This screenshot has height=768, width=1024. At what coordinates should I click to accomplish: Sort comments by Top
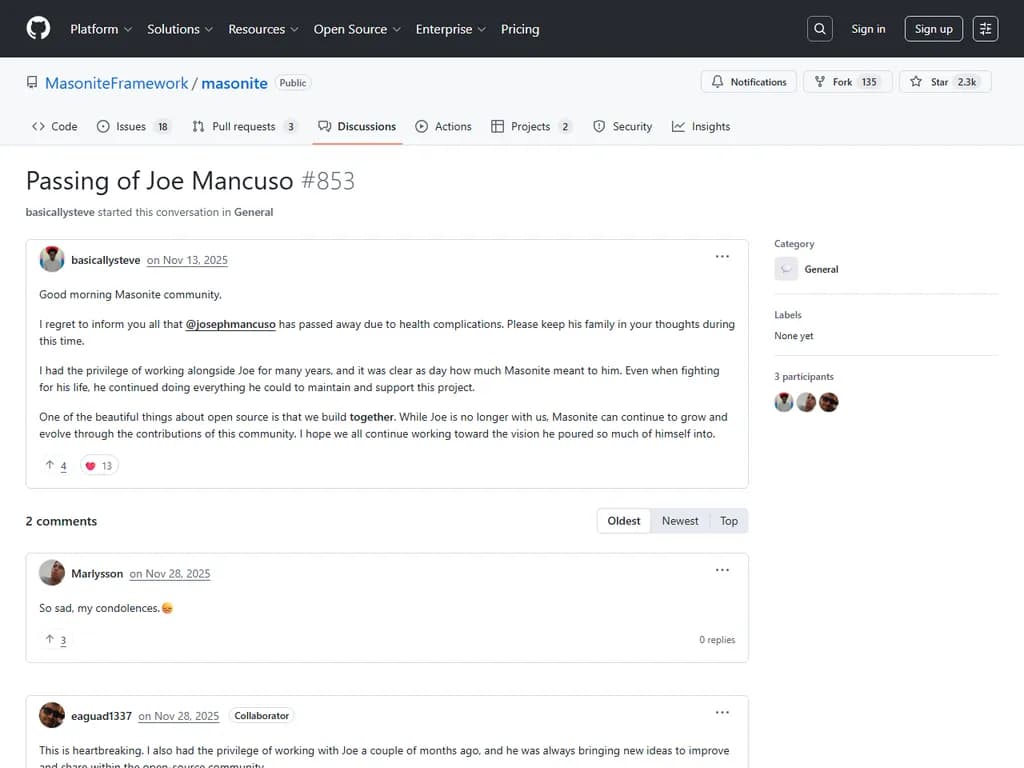click(729, 521)
